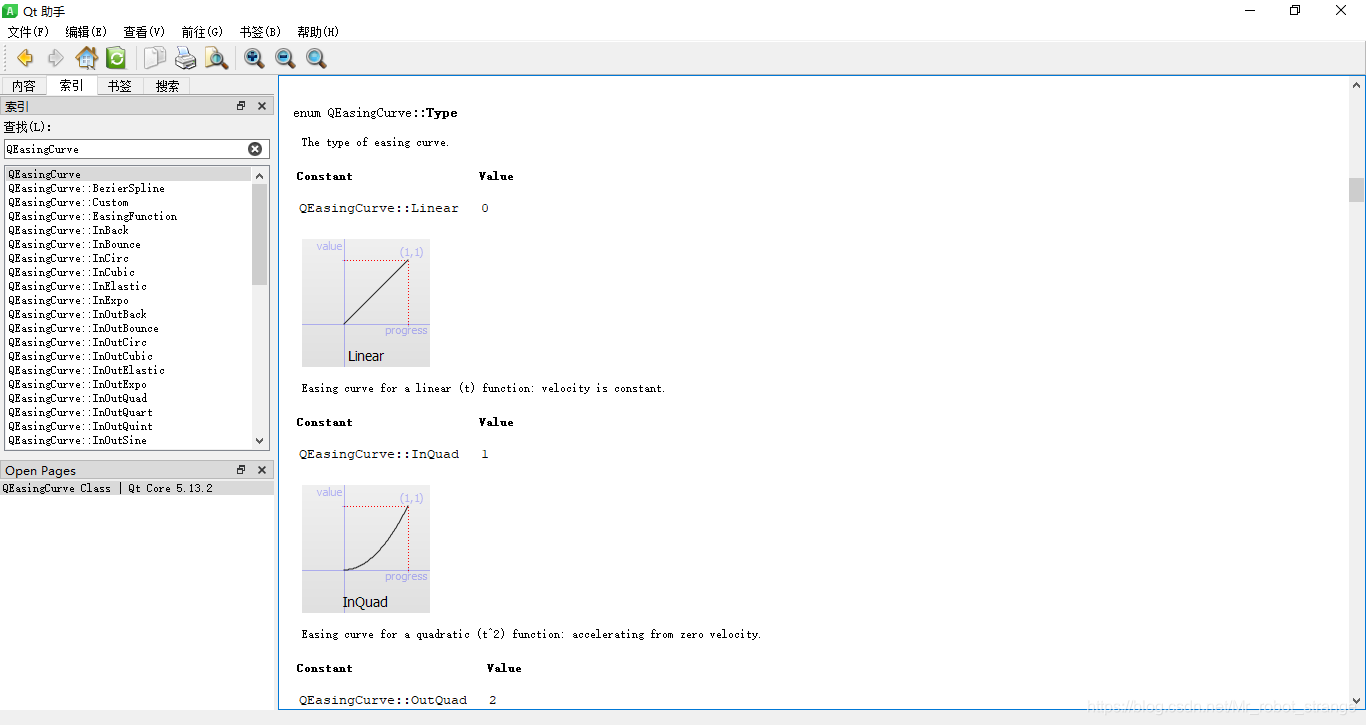Close the 索引 index panel

262,106
